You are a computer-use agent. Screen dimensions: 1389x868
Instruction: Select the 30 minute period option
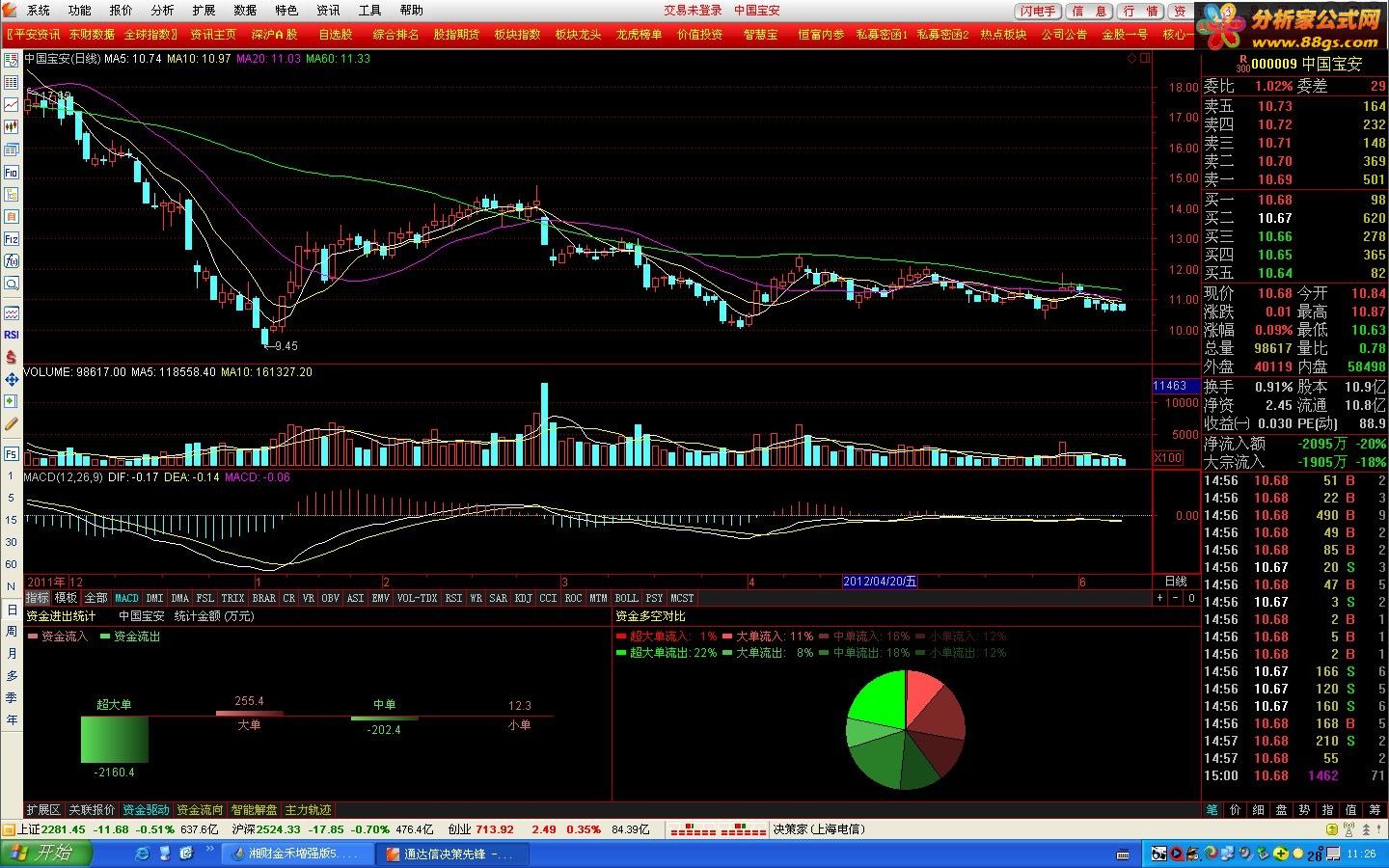click(12, 542)
